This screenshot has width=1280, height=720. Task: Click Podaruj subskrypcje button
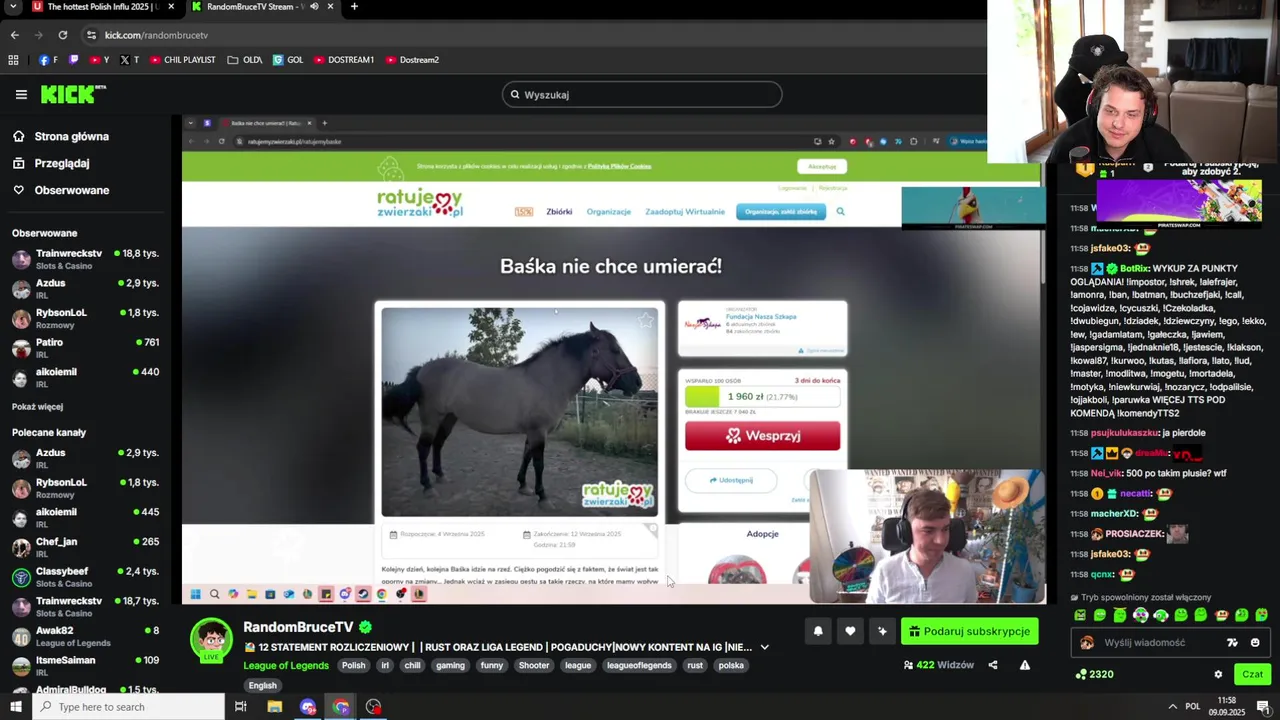pos(970,631)
